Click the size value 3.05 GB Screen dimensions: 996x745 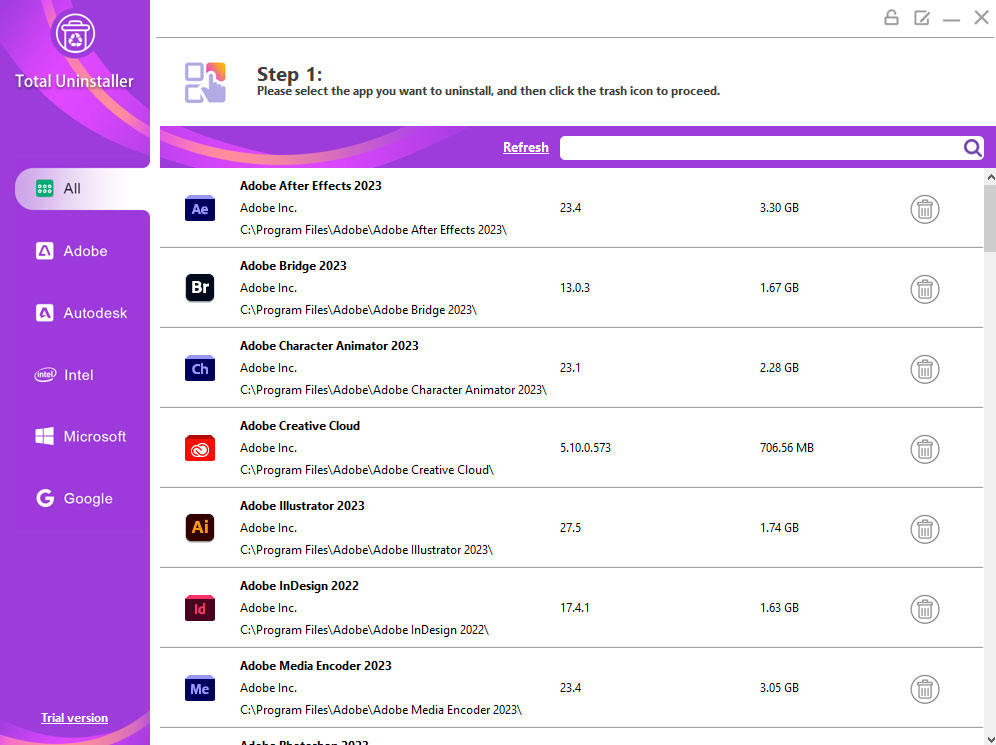pos(779,688)
